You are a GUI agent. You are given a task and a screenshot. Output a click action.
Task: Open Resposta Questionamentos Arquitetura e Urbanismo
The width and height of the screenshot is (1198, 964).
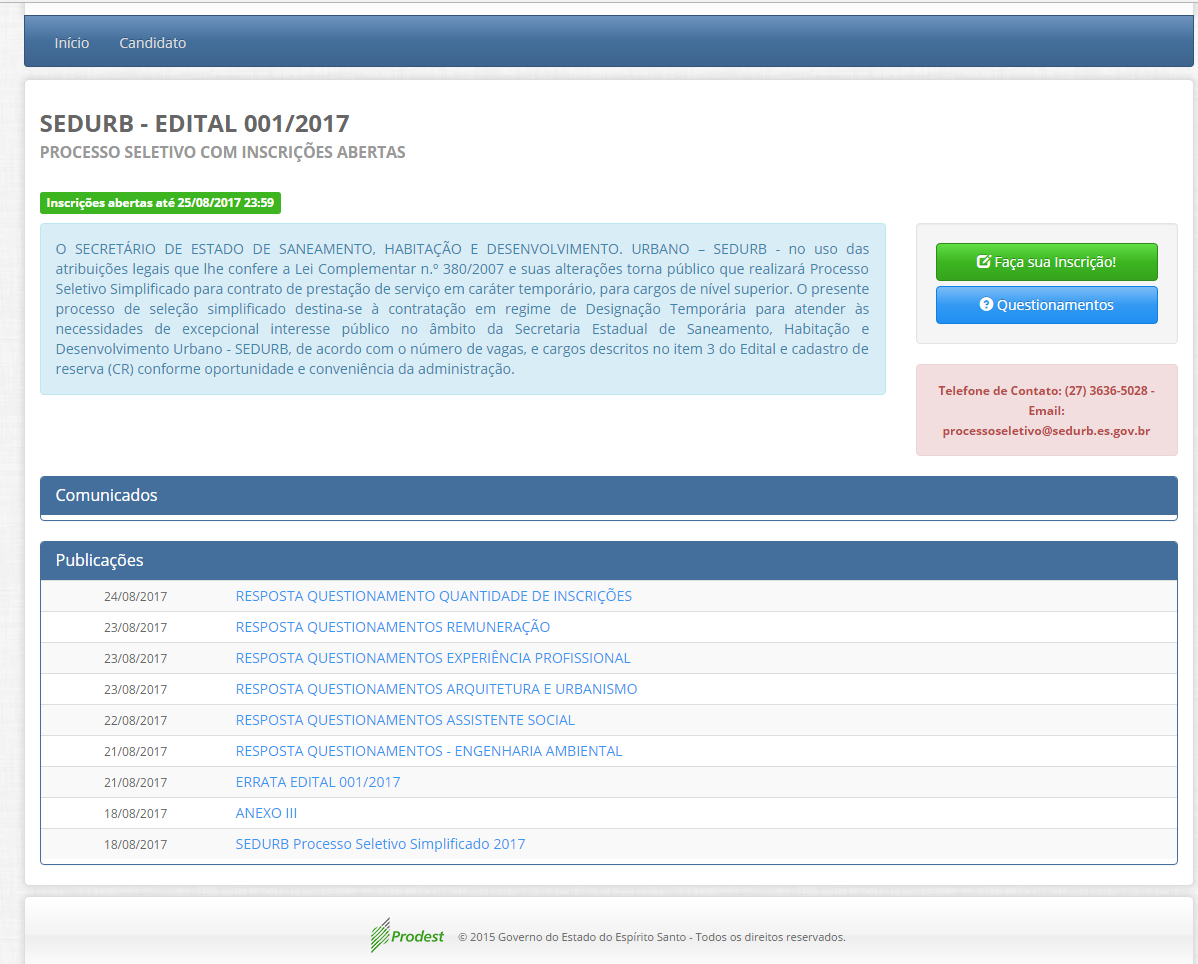436,689
